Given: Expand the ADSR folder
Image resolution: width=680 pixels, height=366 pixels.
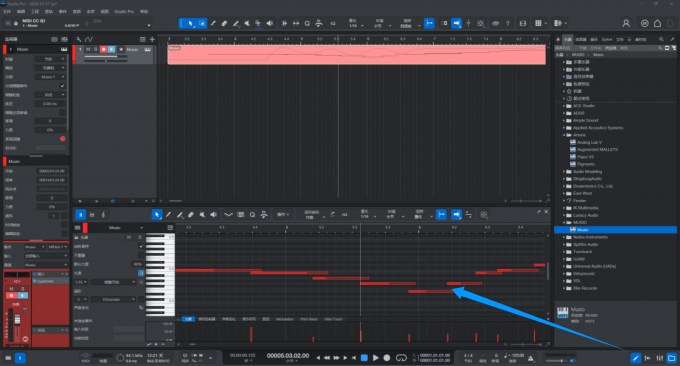Looking at the screenshot, I should [564, 113].
